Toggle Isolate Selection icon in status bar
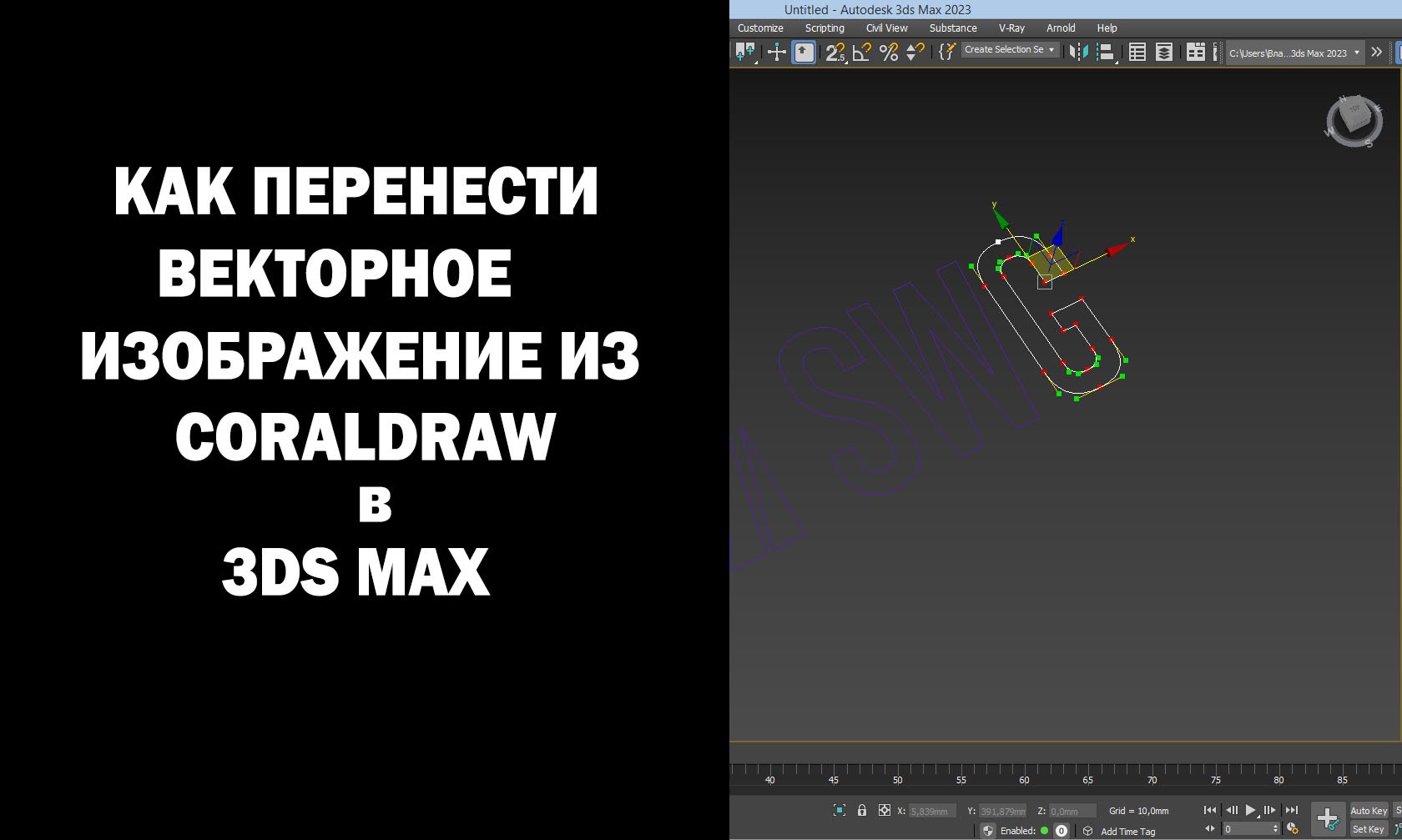This screenshot has height=840, width=1402. tap(840, 810)
